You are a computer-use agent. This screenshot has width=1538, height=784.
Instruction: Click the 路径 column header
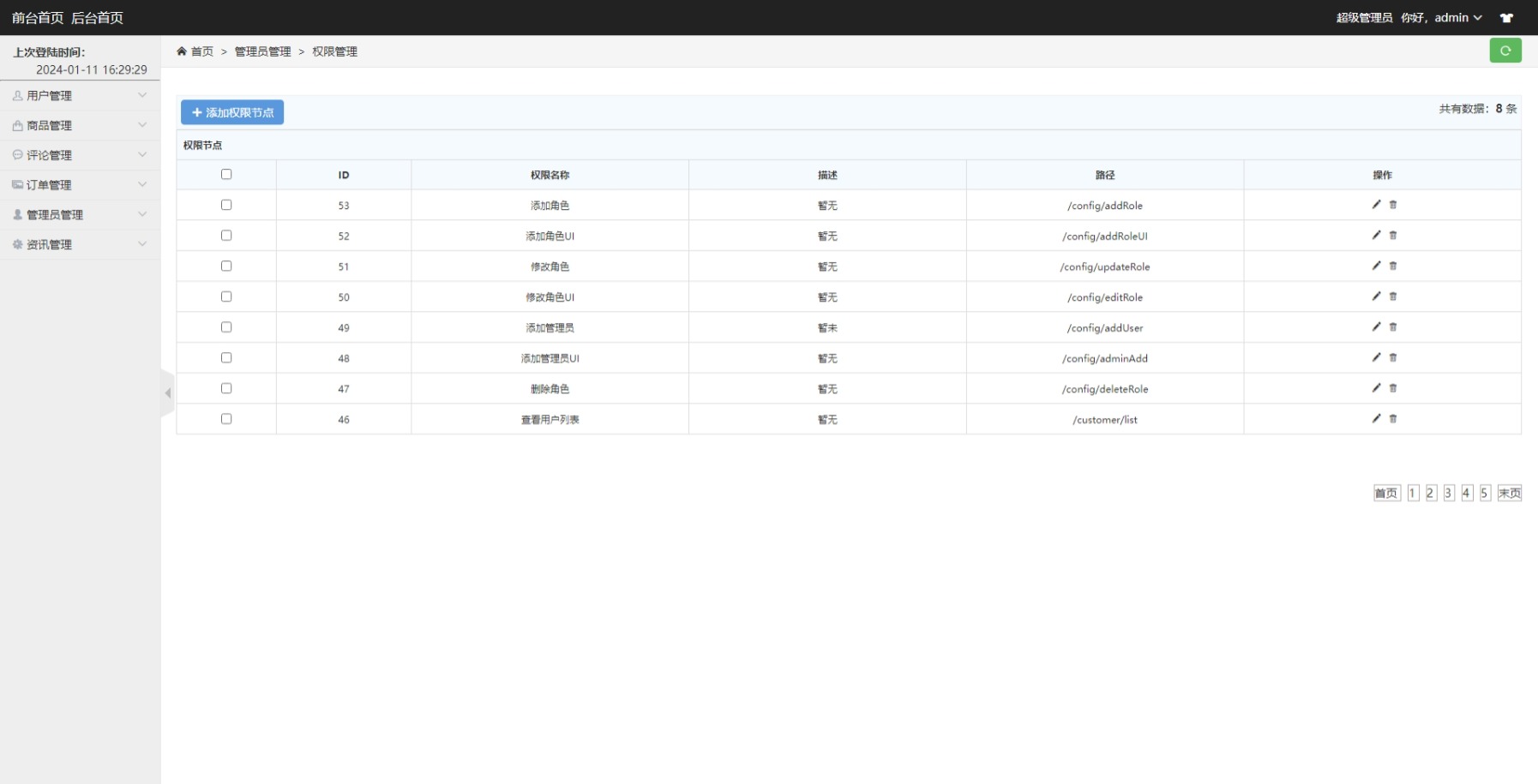[1105, 175]
